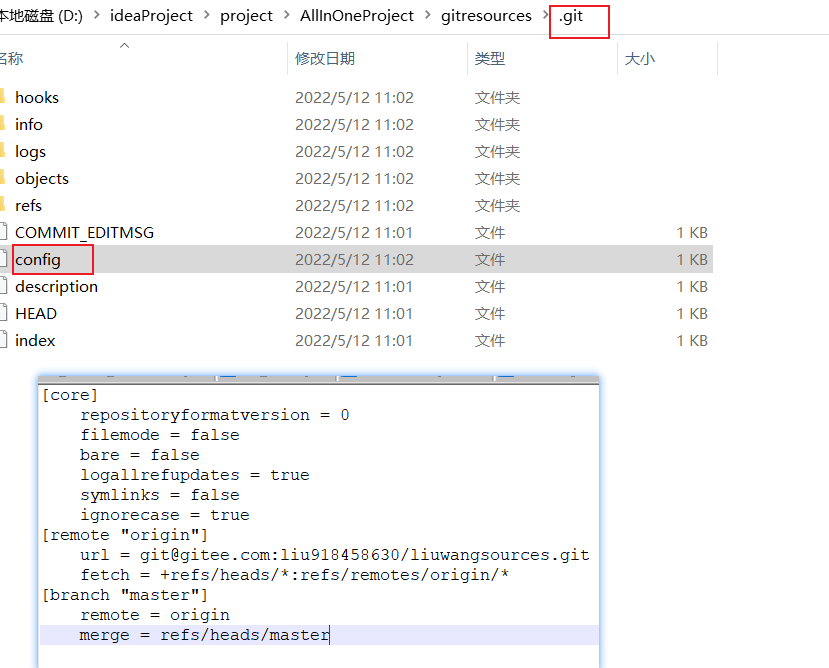Image resolution: width=829 pixels, height=668 pixels.
Task: Click the gitee url line in editor
Action: point(335,555)
